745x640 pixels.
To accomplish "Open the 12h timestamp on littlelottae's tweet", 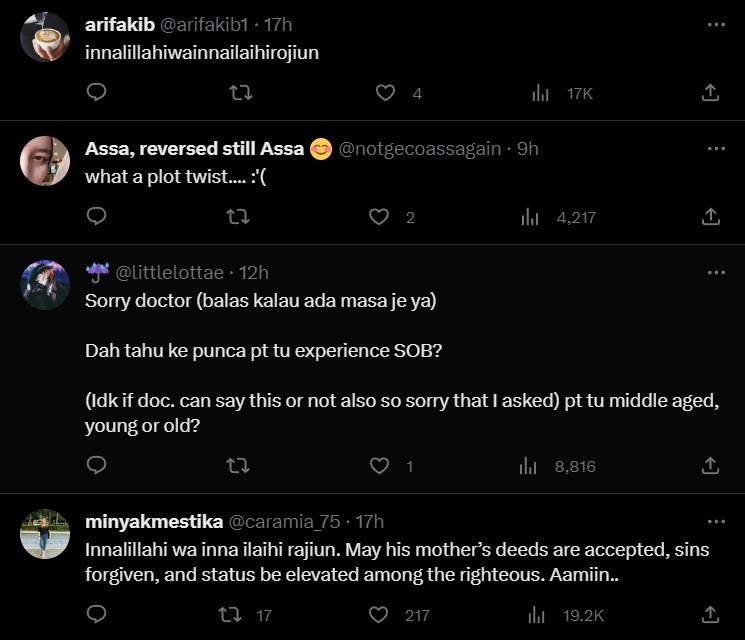I will pos(254,272).
